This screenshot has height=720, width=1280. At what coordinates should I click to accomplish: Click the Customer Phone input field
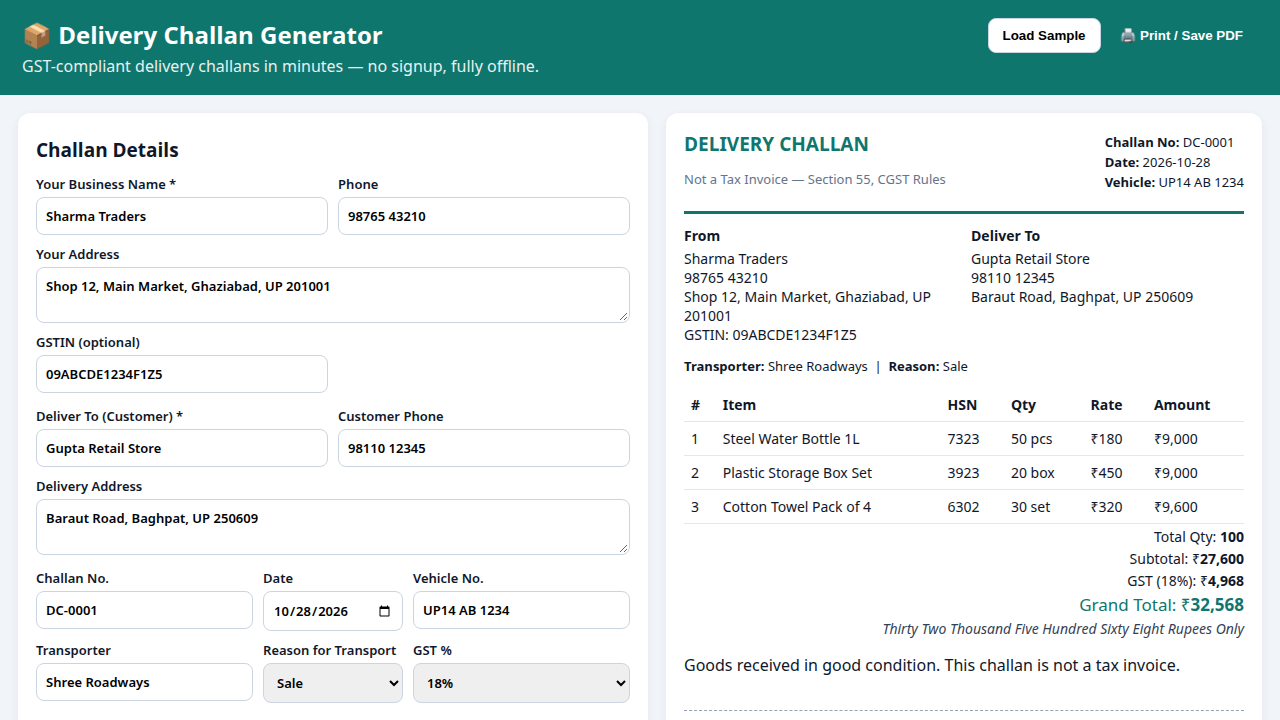click(484, 448)
